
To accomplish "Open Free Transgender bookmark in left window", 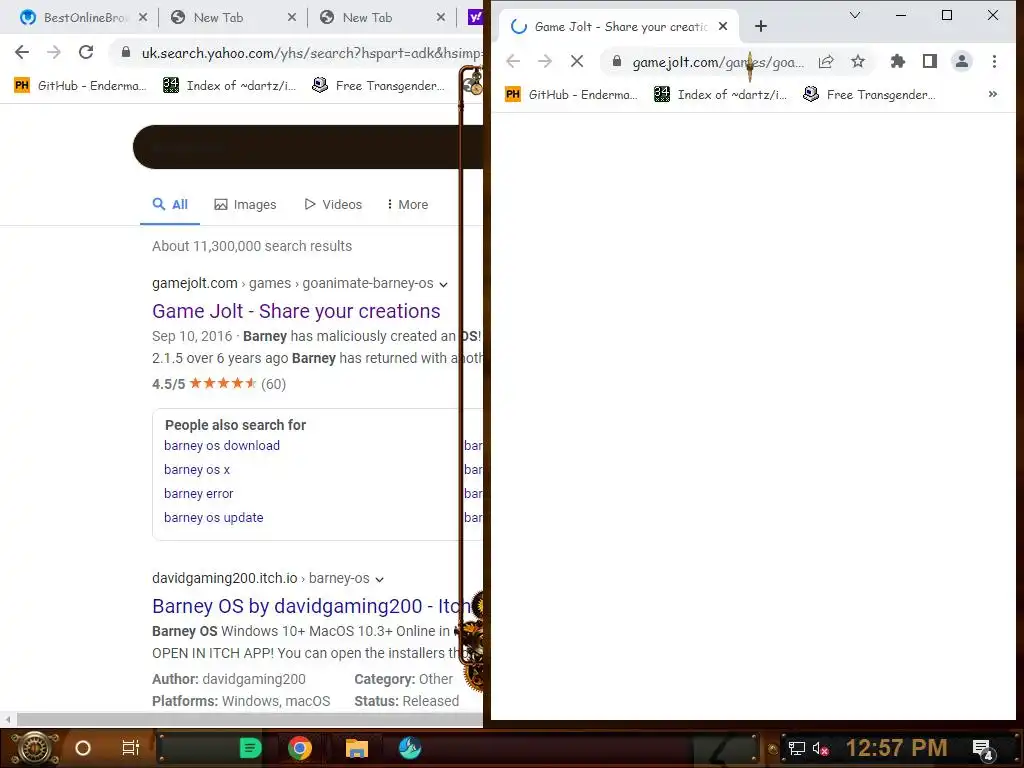I will coord(379,86).
